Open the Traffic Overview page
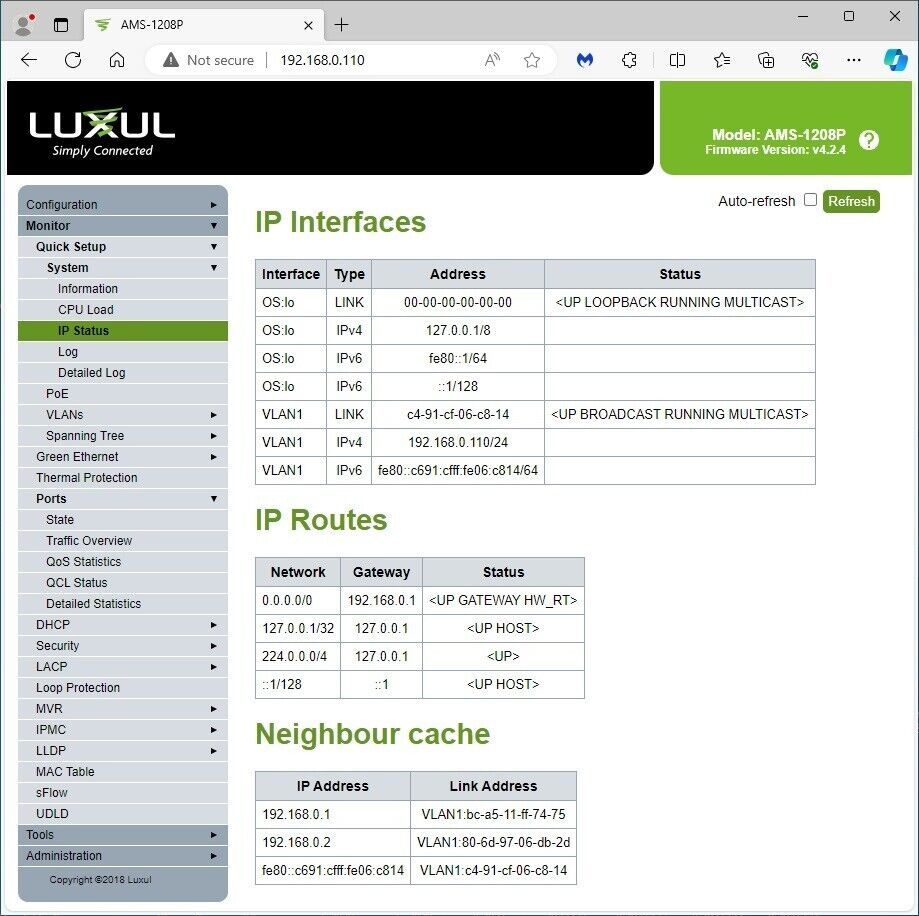Viewport: 919px width, 916px height. [x=123, y=541]
